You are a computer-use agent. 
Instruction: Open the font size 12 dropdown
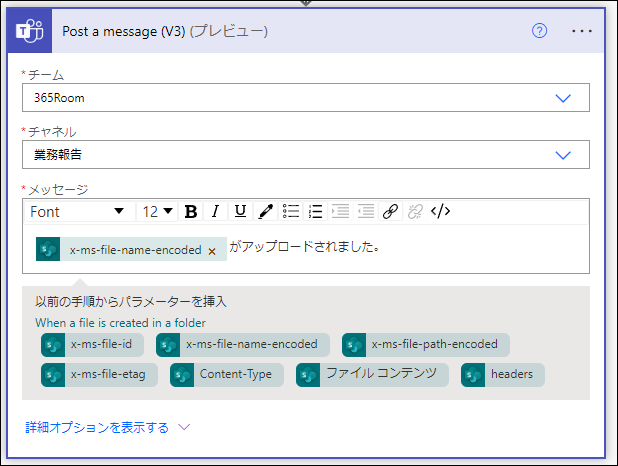pos(157,211)
